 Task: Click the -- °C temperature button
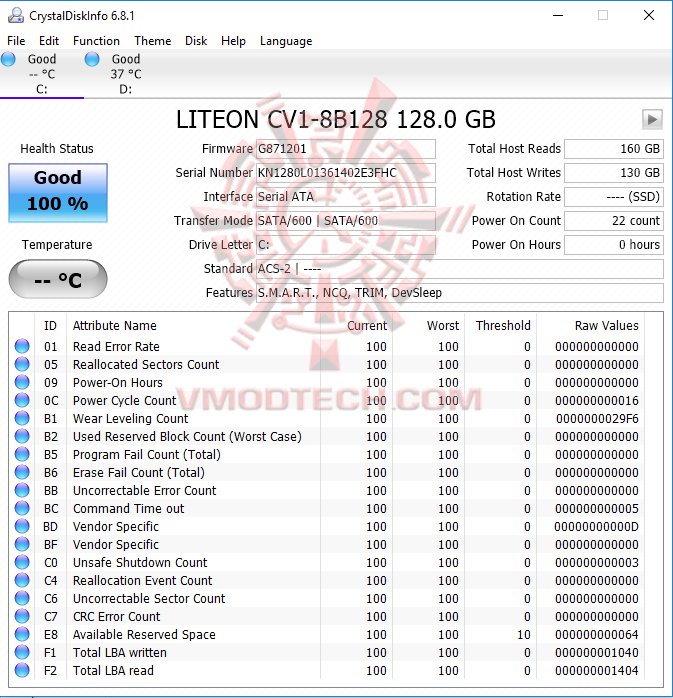tap(58, 280)
